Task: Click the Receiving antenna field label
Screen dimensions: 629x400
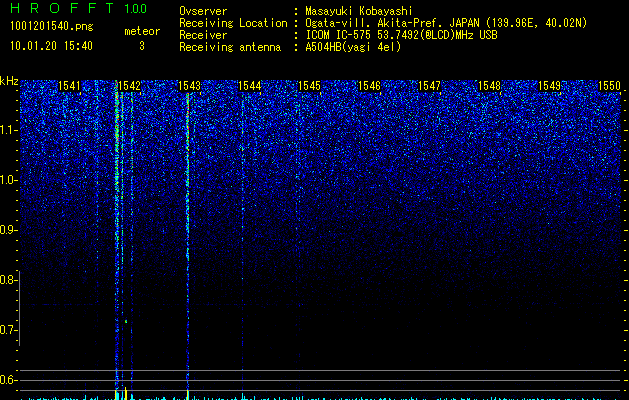Action: 230,47
